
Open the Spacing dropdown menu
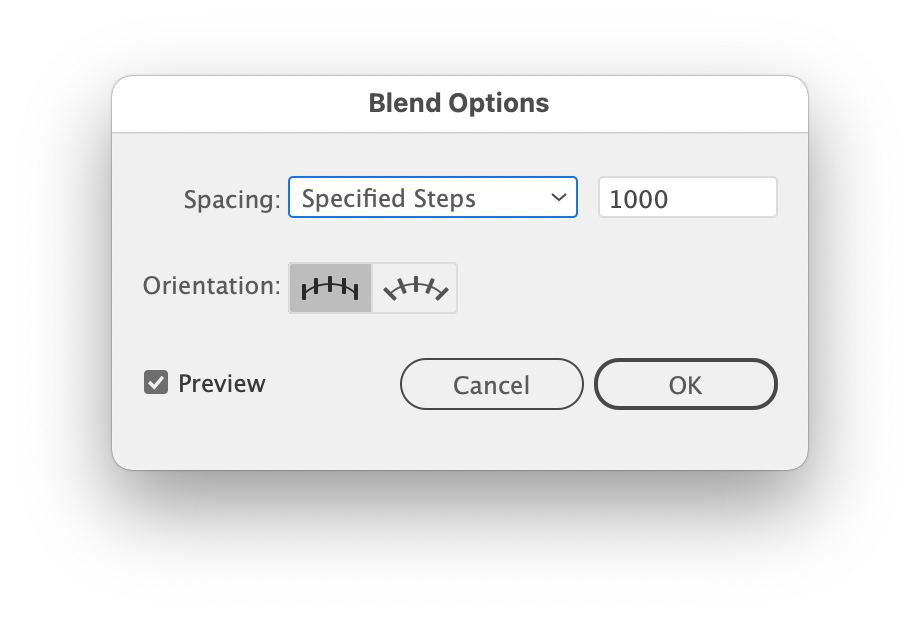(432, 198)
